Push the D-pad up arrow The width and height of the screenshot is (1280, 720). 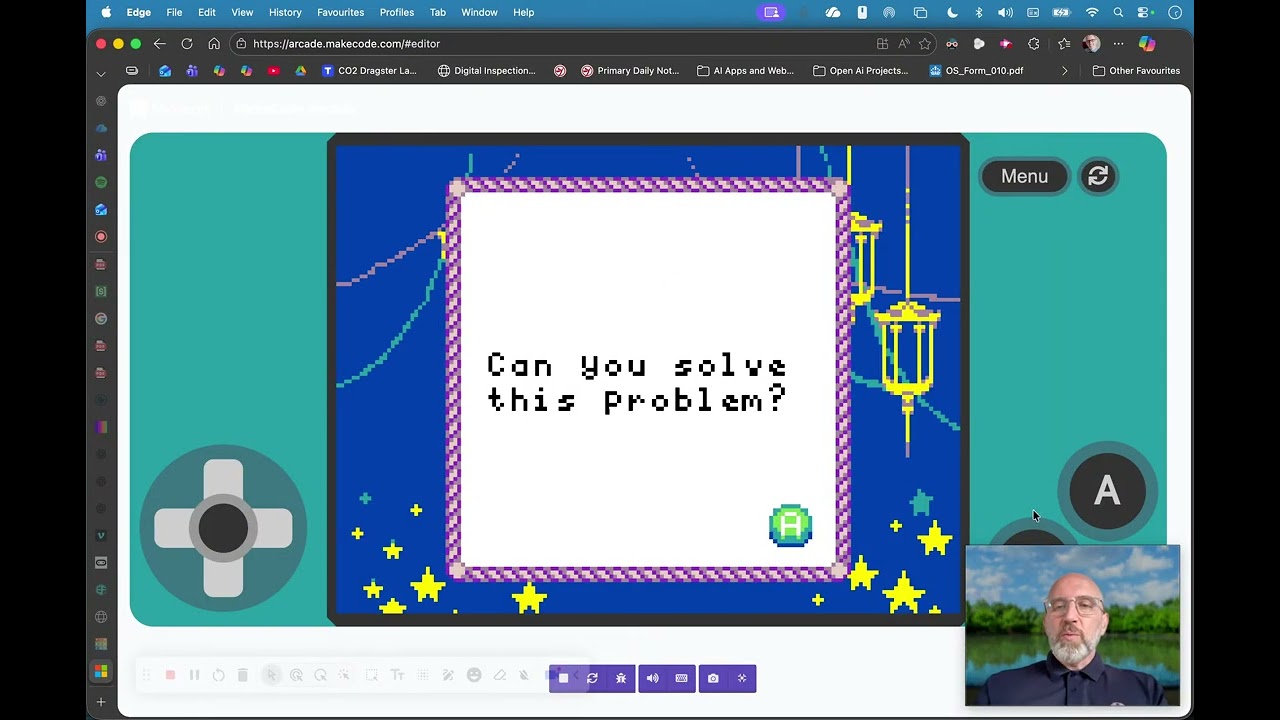coord(223,477)
